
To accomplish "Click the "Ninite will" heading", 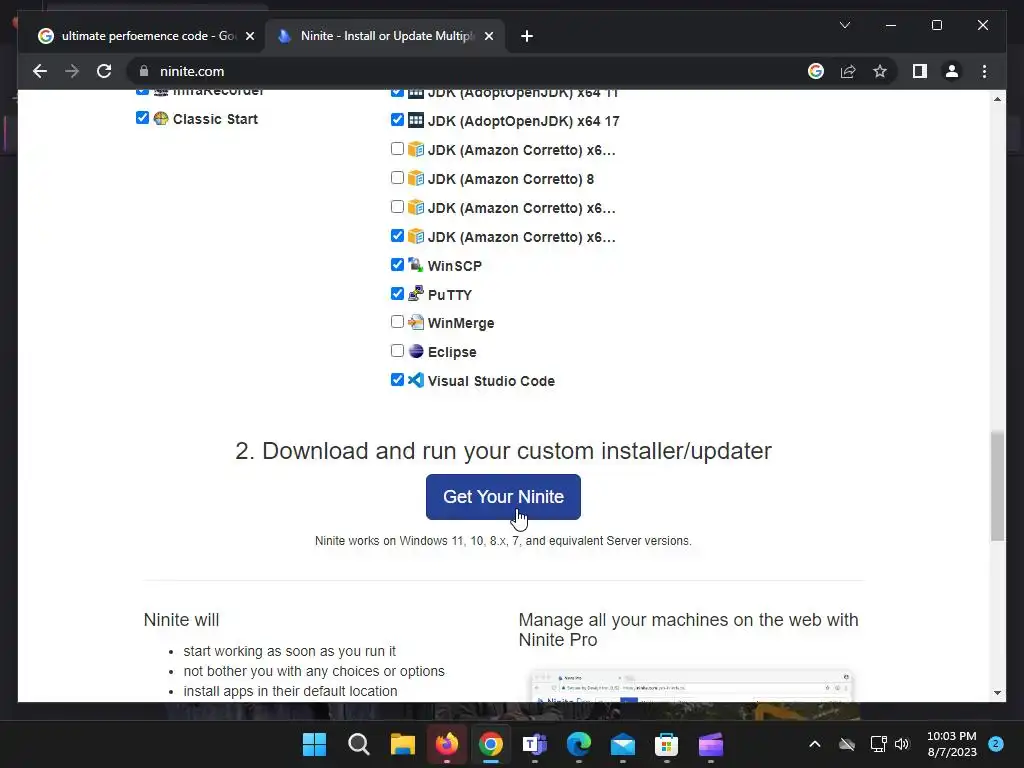I will [182, 620].
